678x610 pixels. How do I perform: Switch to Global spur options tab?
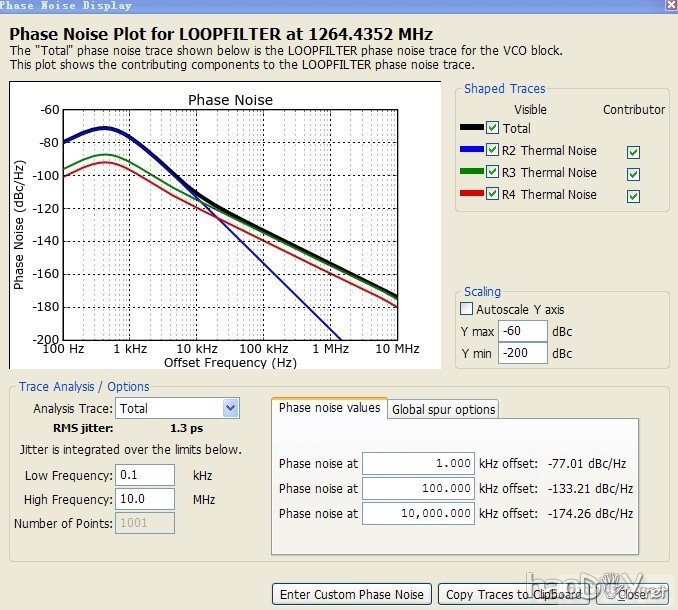point(443,409)
